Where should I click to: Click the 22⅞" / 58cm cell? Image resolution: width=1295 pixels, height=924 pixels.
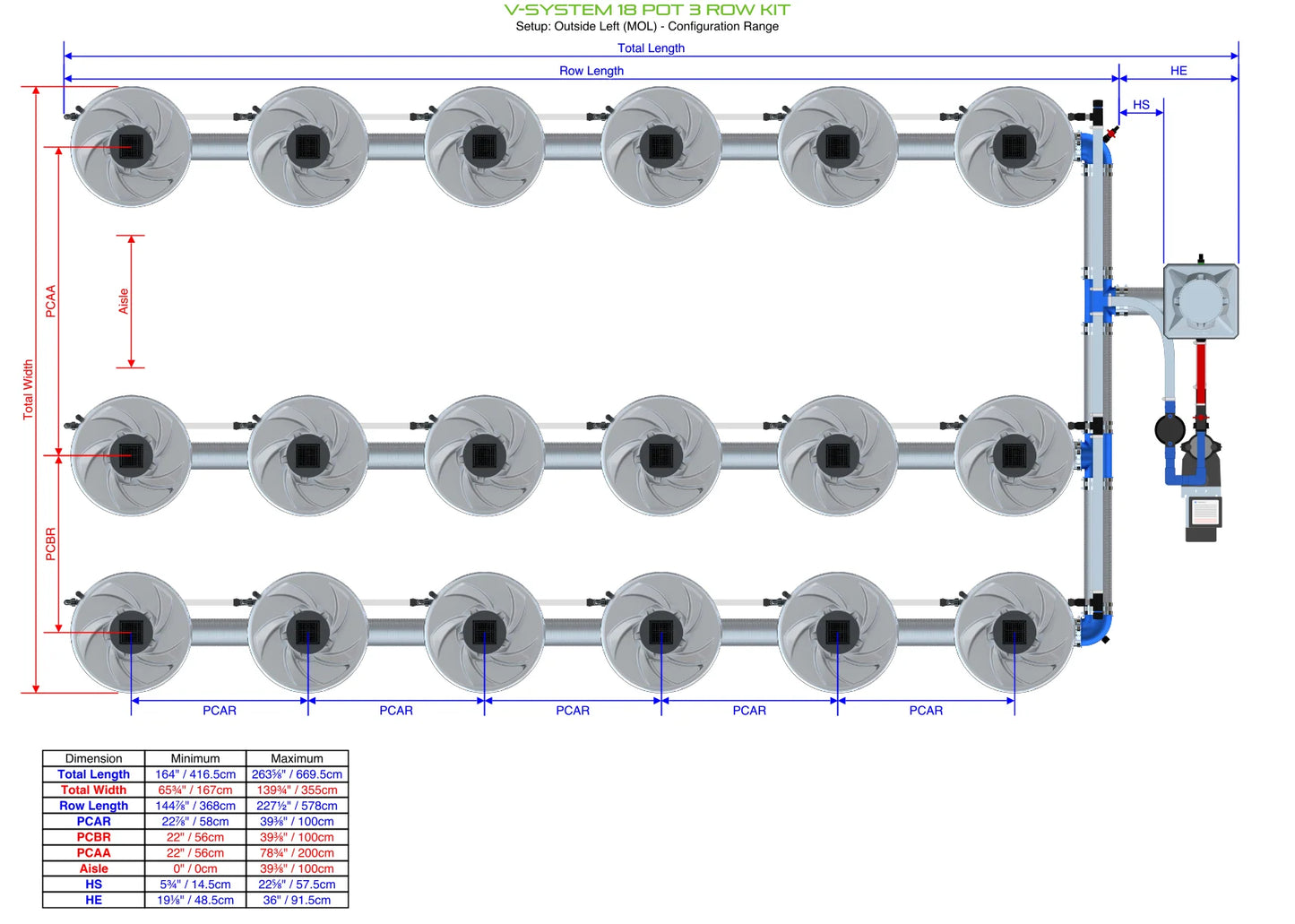[195, 822]
